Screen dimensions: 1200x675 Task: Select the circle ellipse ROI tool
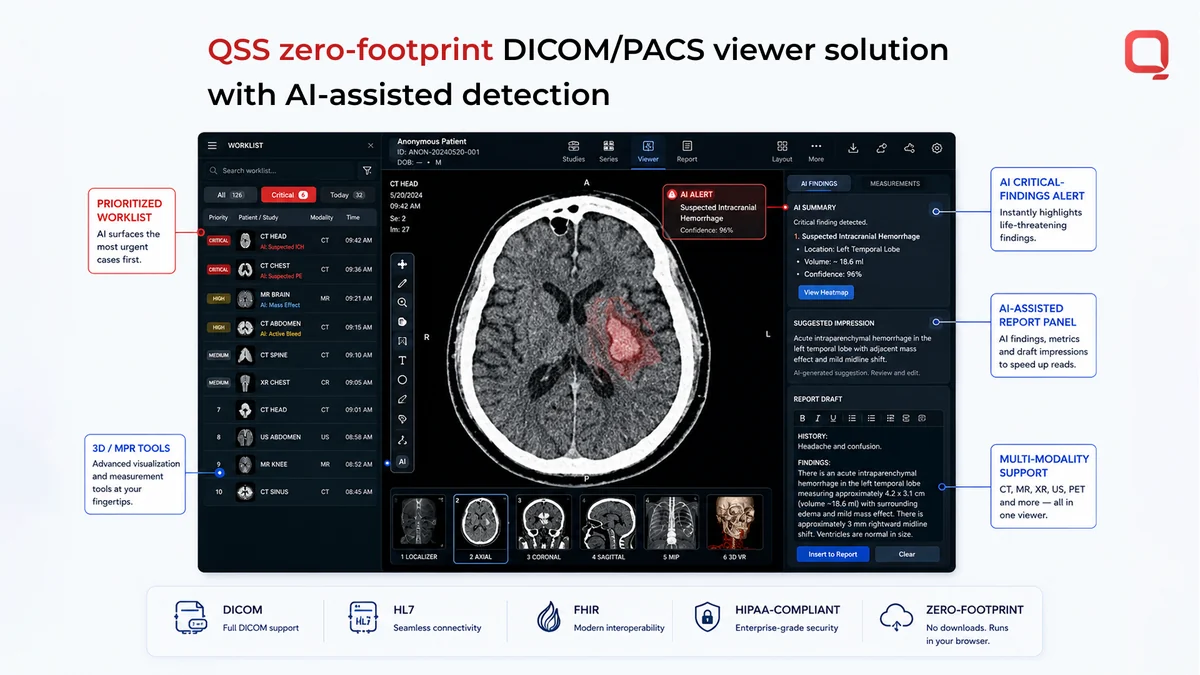(402, 380)
